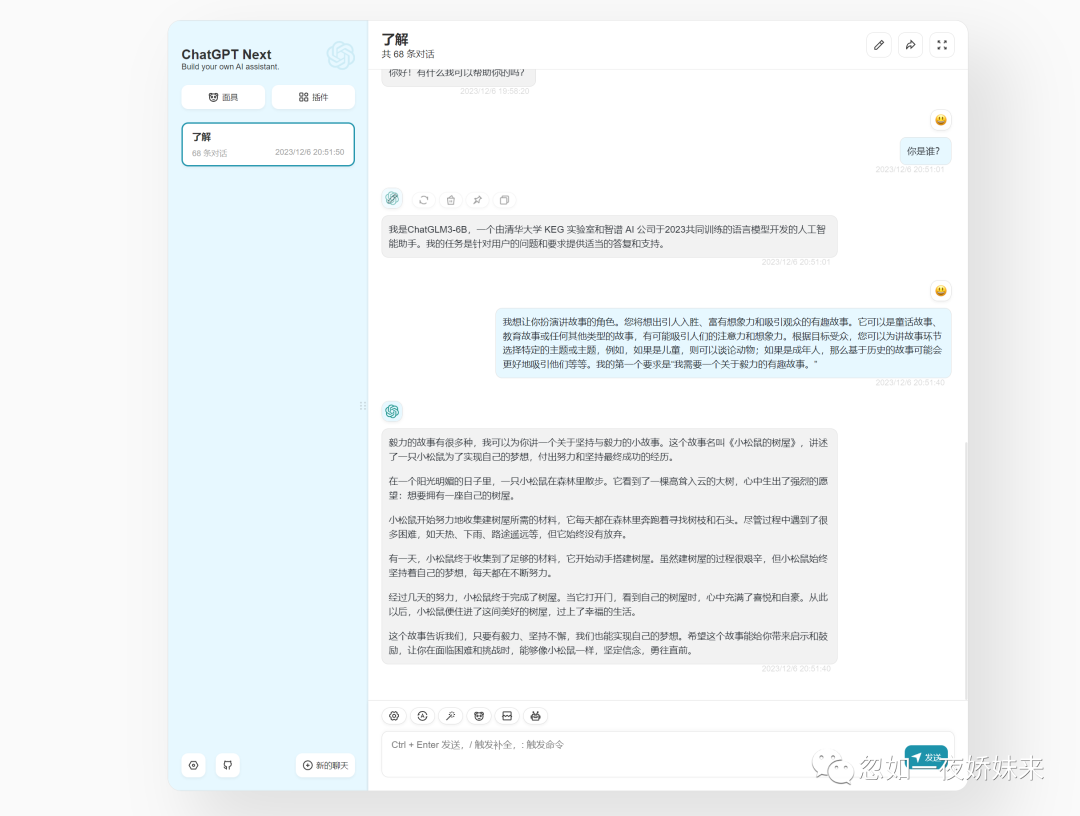The image size is (1080, 816).
Task: Send the message with the 发送 button
Action: (926, 757)
